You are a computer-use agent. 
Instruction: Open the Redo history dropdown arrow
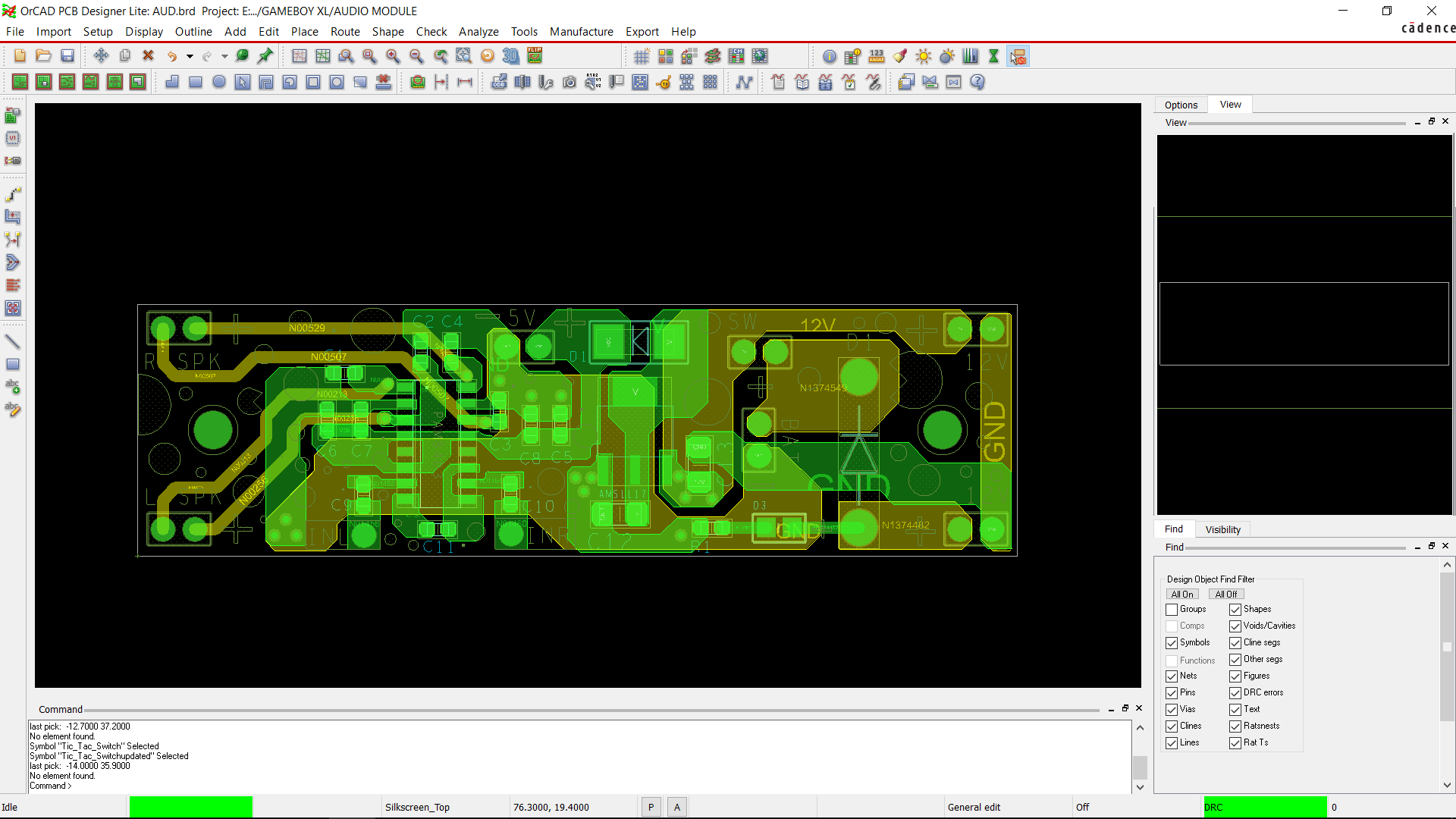[x=224, y=56]
